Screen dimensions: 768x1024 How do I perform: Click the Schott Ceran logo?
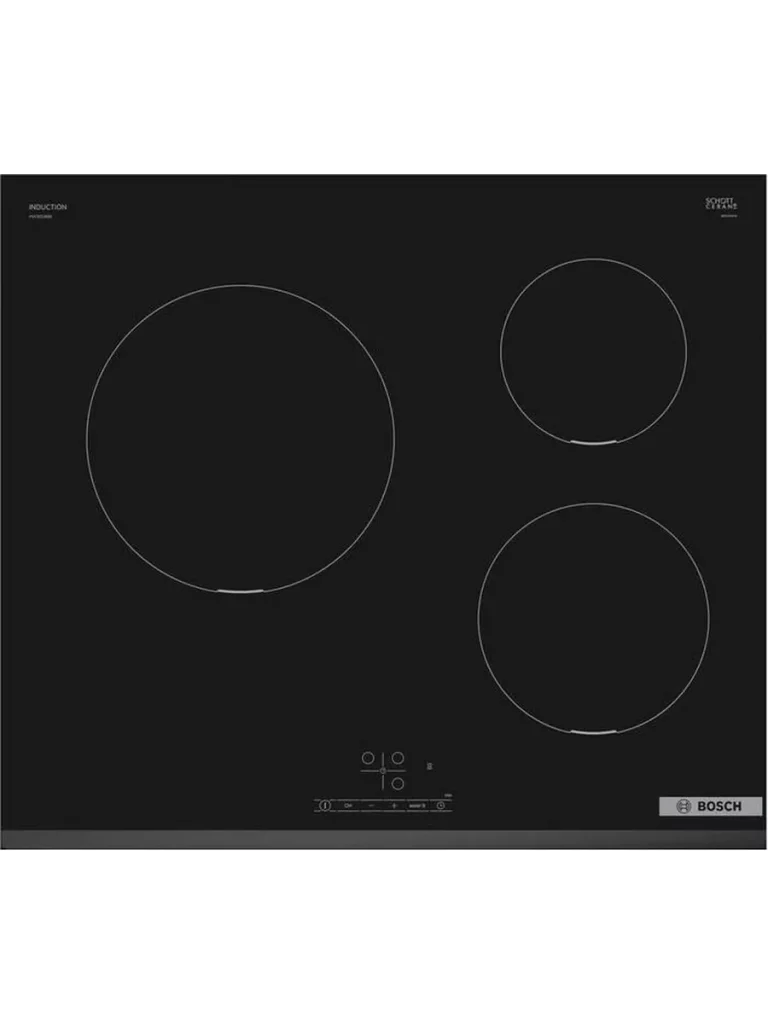(720, 203)
